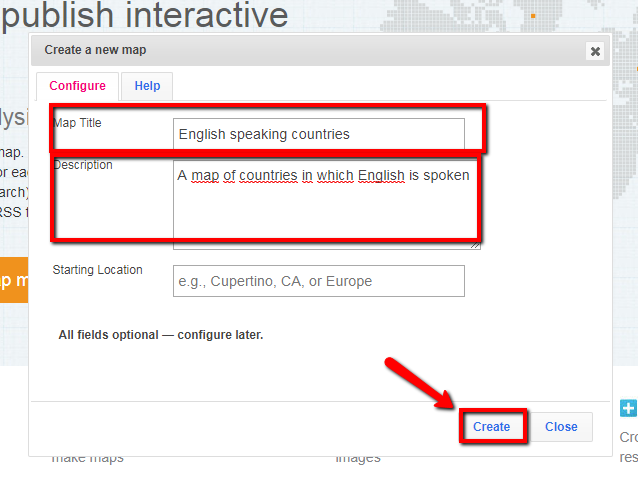The width and height of the screenshot is (638, 477).
Task: Click the Close button in dialog footer
Action: click(x=560, y=427)
